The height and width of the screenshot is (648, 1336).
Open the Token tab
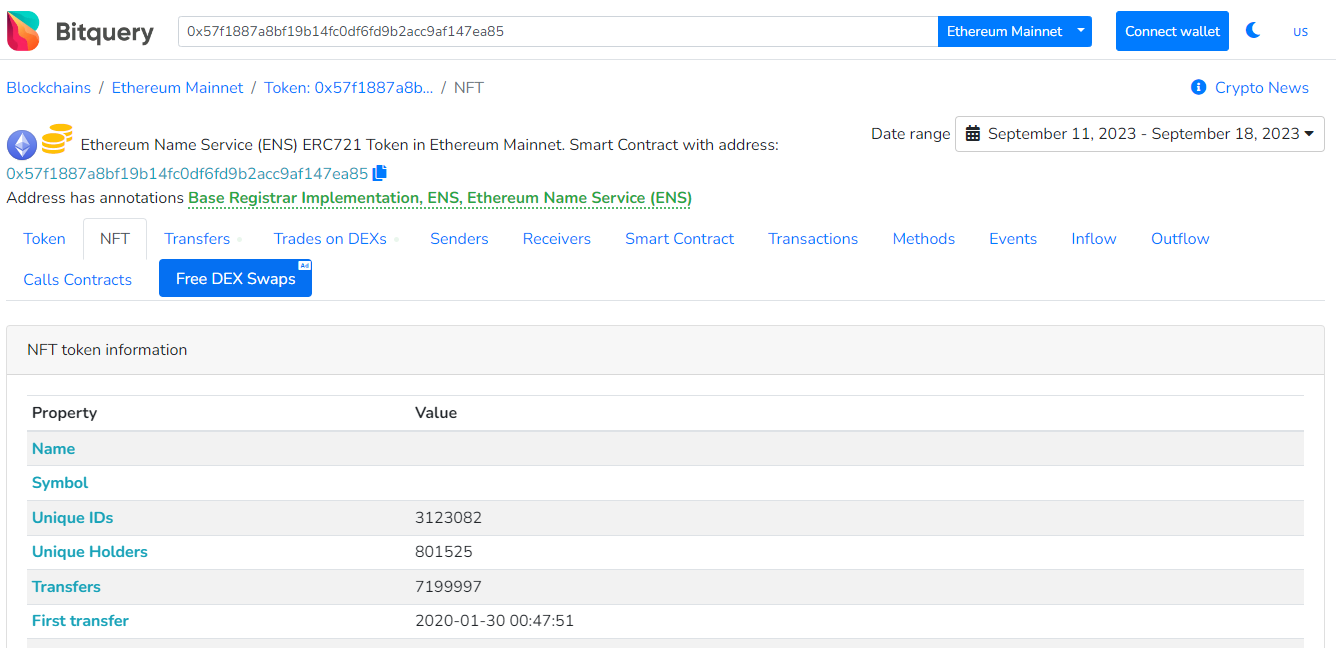pyautogui.click(x=45, y=238)
